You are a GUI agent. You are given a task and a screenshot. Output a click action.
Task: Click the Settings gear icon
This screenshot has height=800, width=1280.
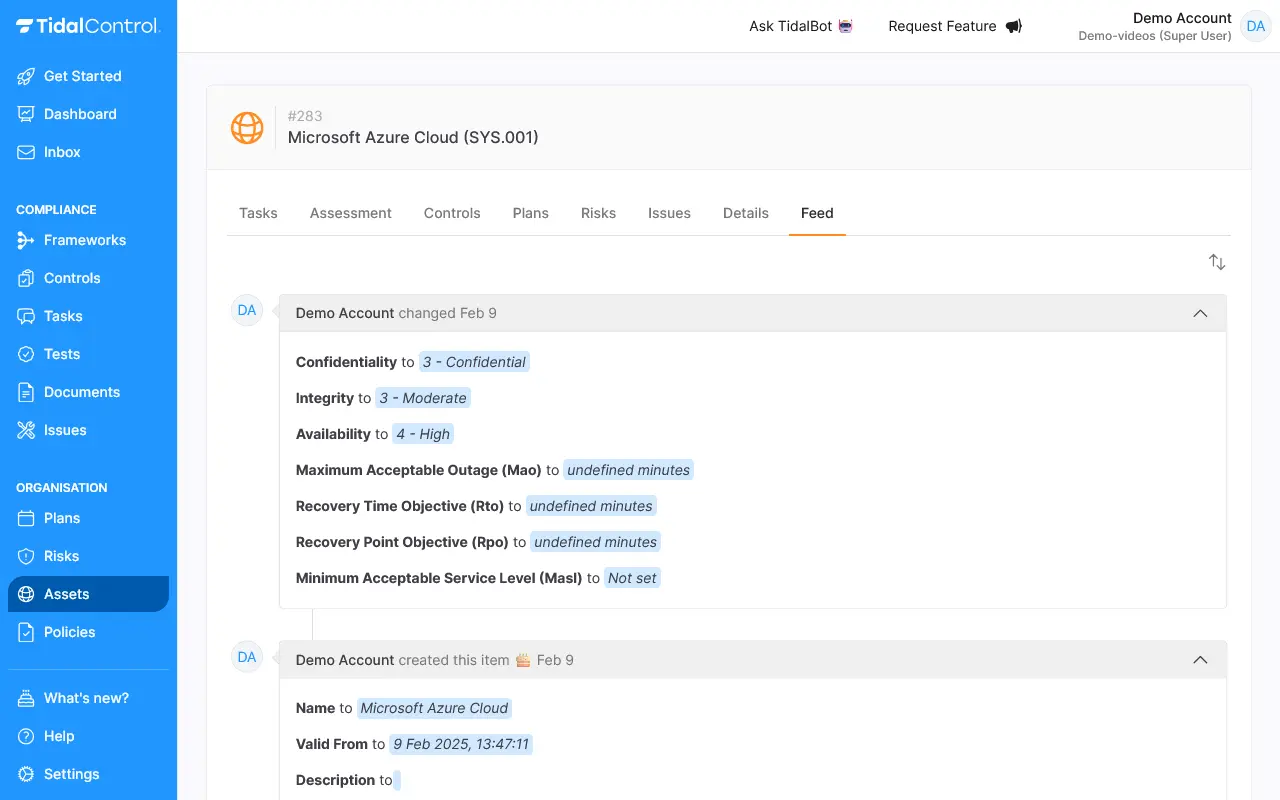[26, 774]
